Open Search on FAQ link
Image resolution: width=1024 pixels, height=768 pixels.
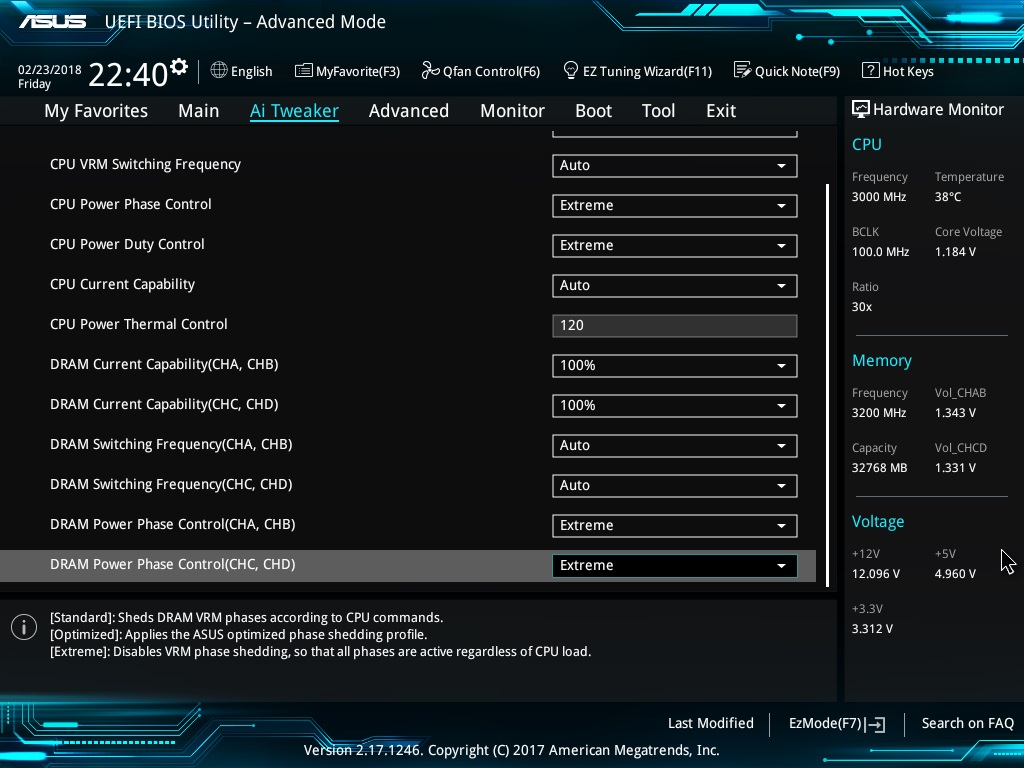click(x=967, y=723)
